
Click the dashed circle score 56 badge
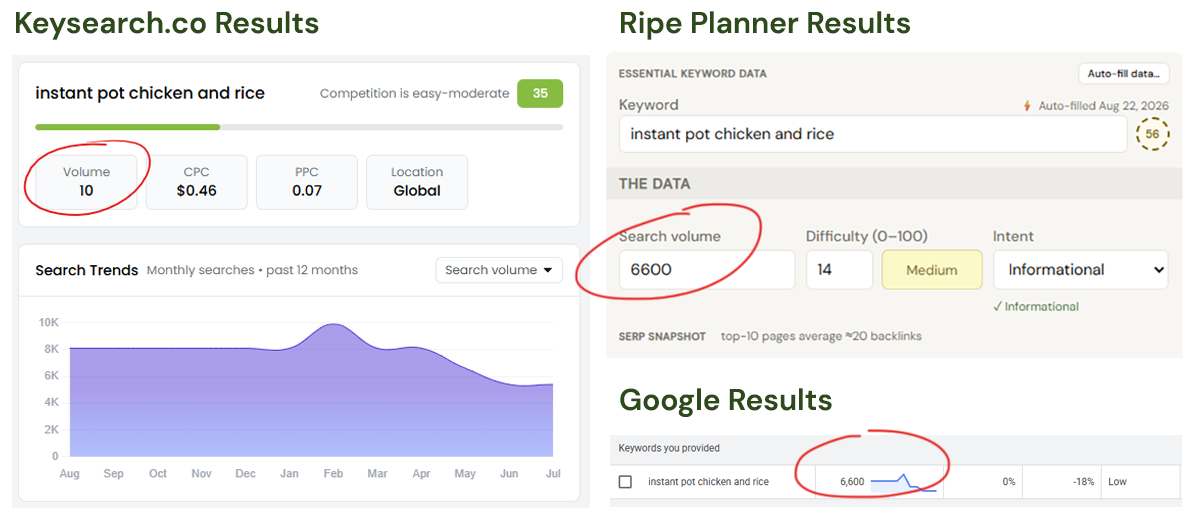pyautogui.click(x=1153, y=134)
